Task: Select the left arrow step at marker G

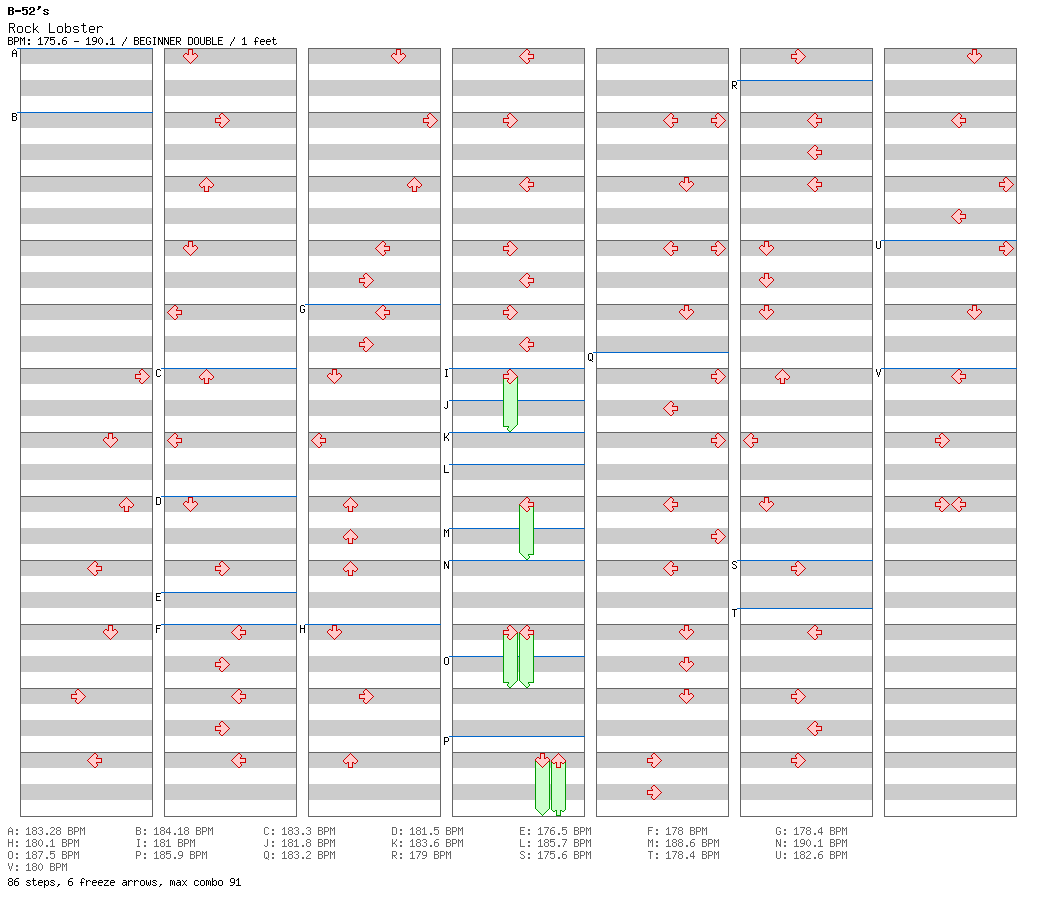Action: pos(383,312)
